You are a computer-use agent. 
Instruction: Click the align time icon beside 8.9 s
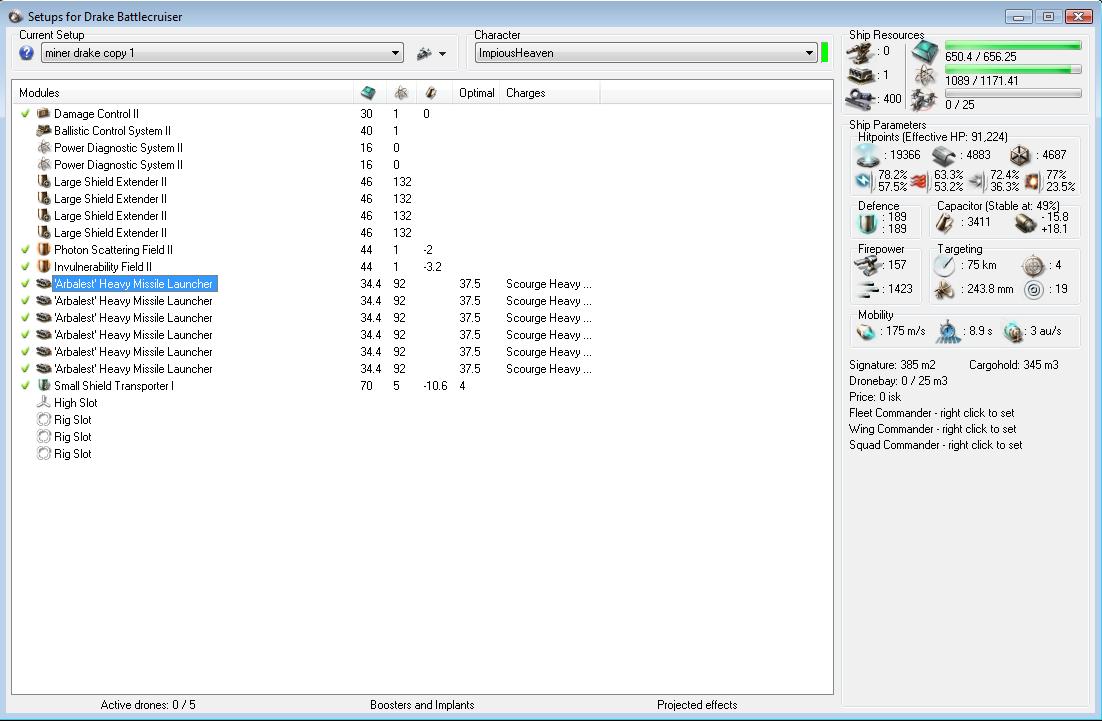[x=948, y=331]
